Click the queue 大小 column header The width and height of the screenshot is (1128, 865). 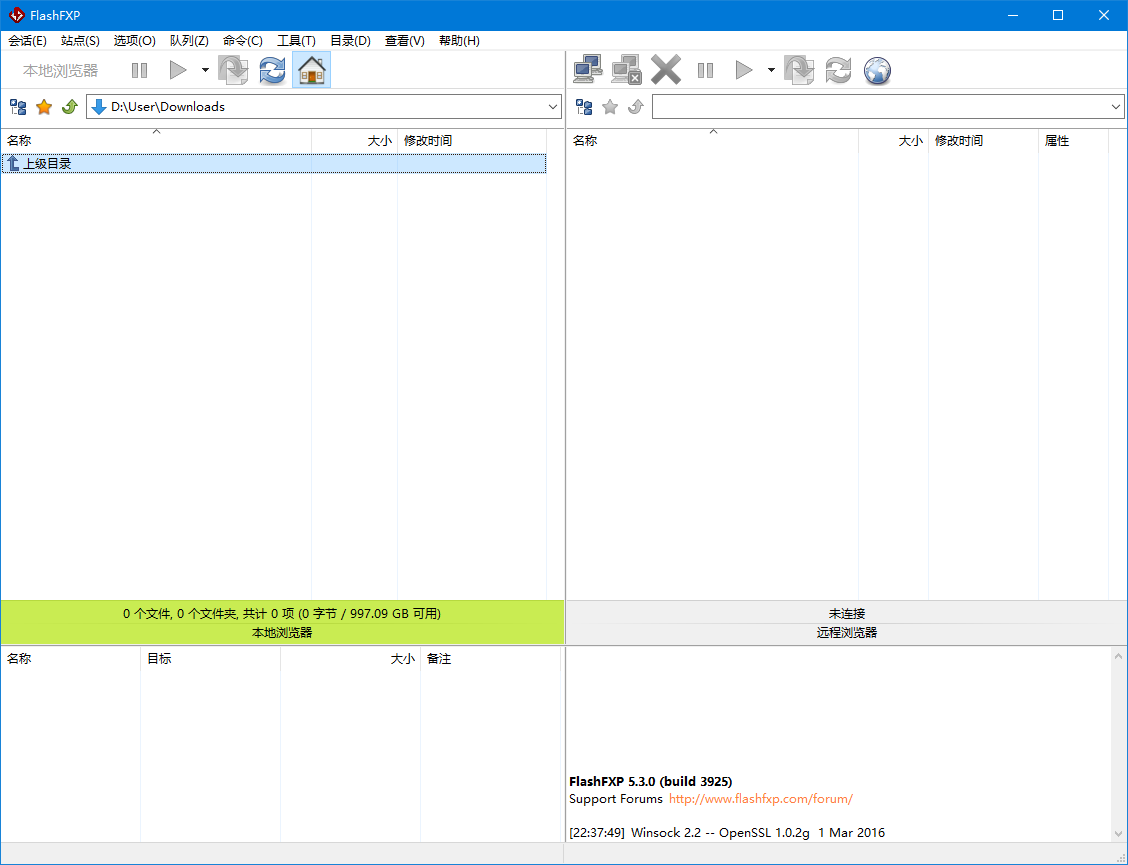tap(350, 658)
